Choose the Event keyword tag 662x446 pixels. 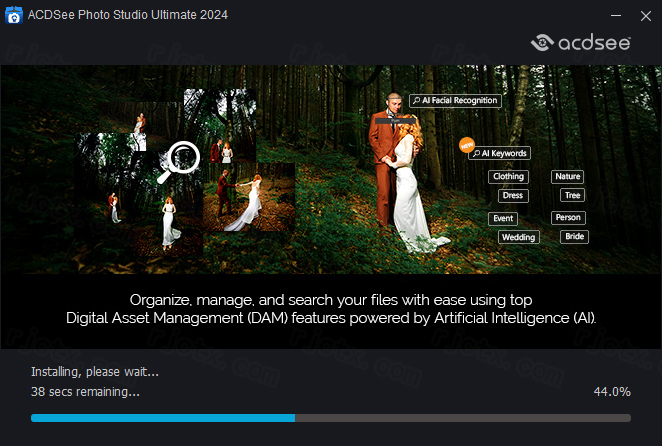tap(502, 218)
